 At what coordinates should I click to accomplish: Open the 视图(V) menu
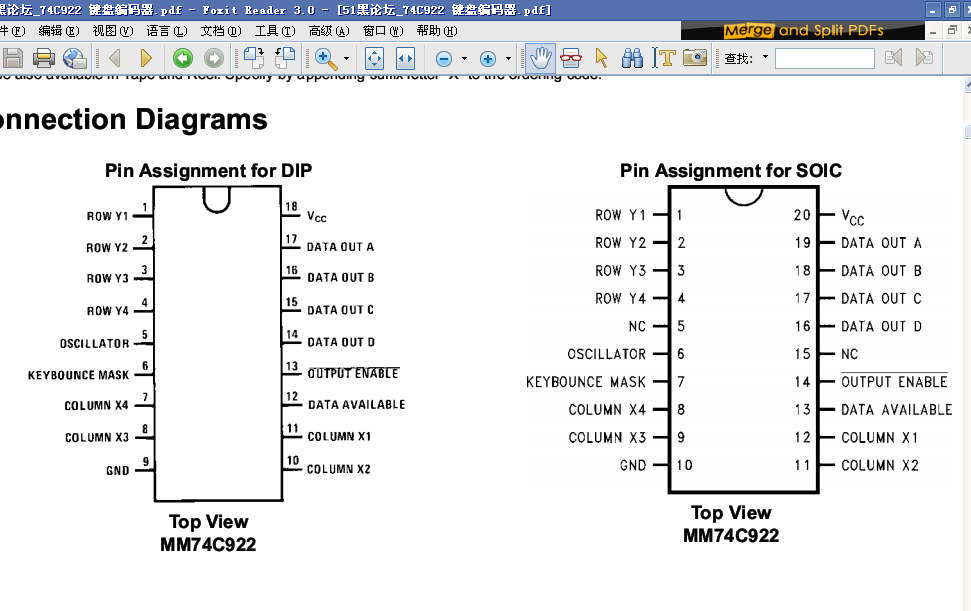pos(113,31)
